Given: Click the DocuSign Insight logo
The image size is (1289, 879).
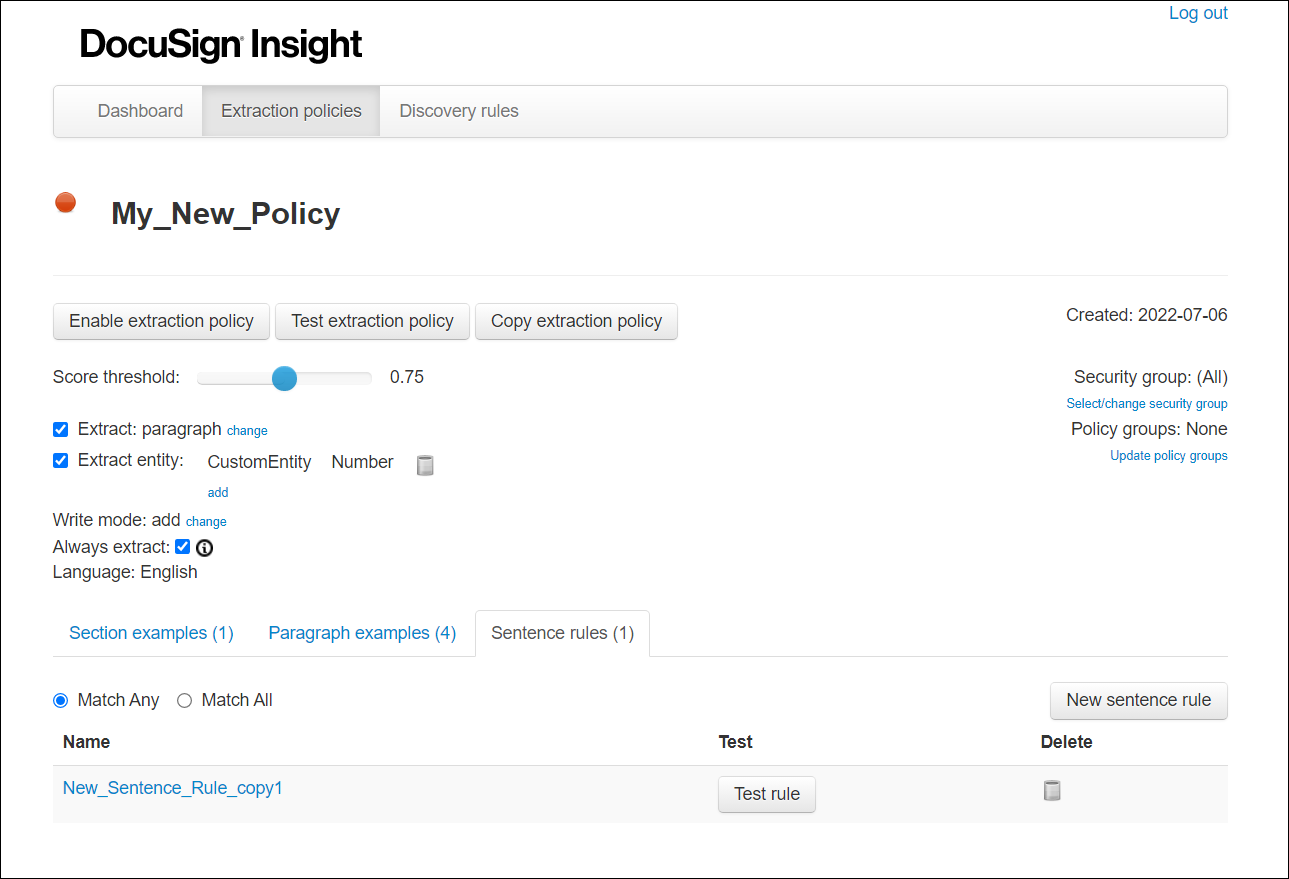Looking at the screenshot, I should coord(221,44).
